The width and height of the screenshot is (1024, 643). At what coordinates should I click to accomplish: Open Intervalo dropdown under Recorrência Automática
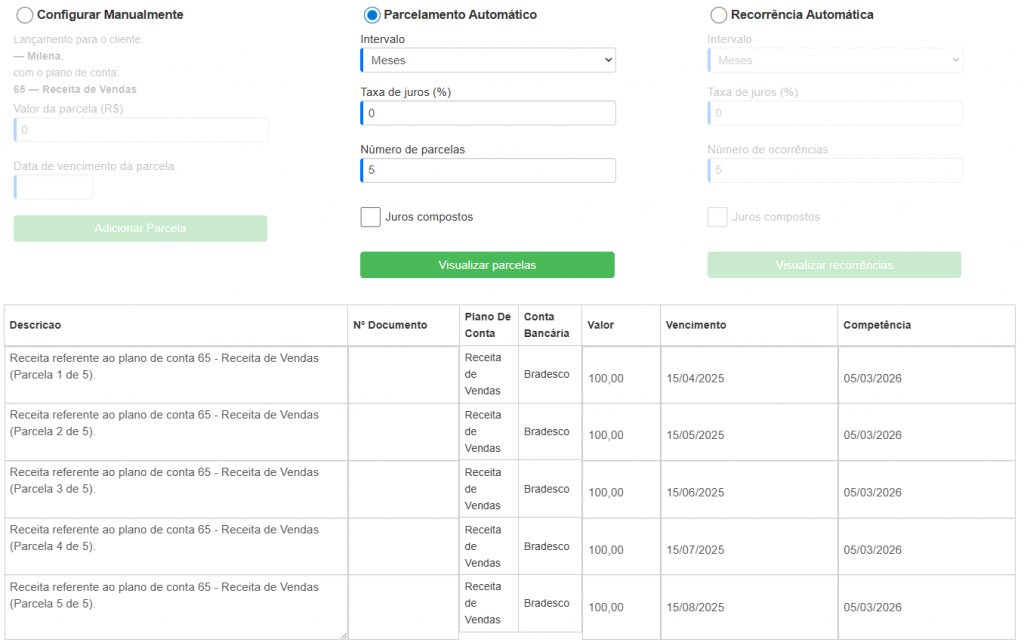pos(835,60)
